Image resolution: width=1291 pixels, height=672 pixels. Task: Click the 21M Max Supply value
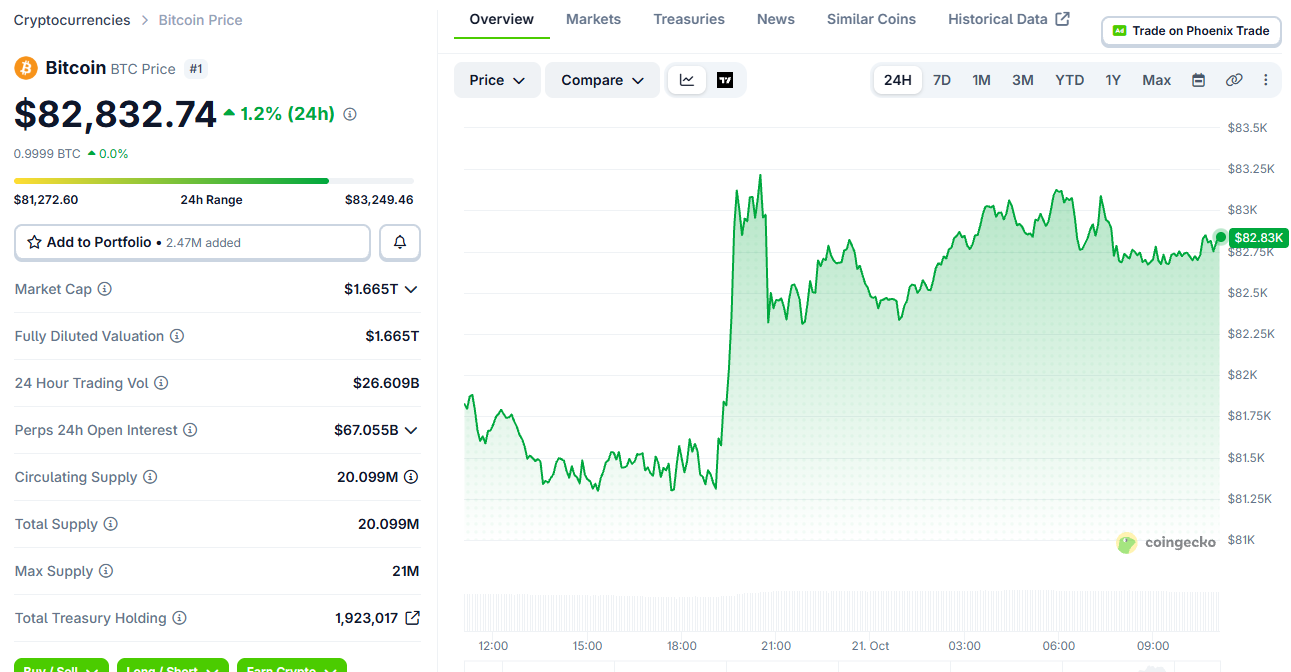click(406, 571)
